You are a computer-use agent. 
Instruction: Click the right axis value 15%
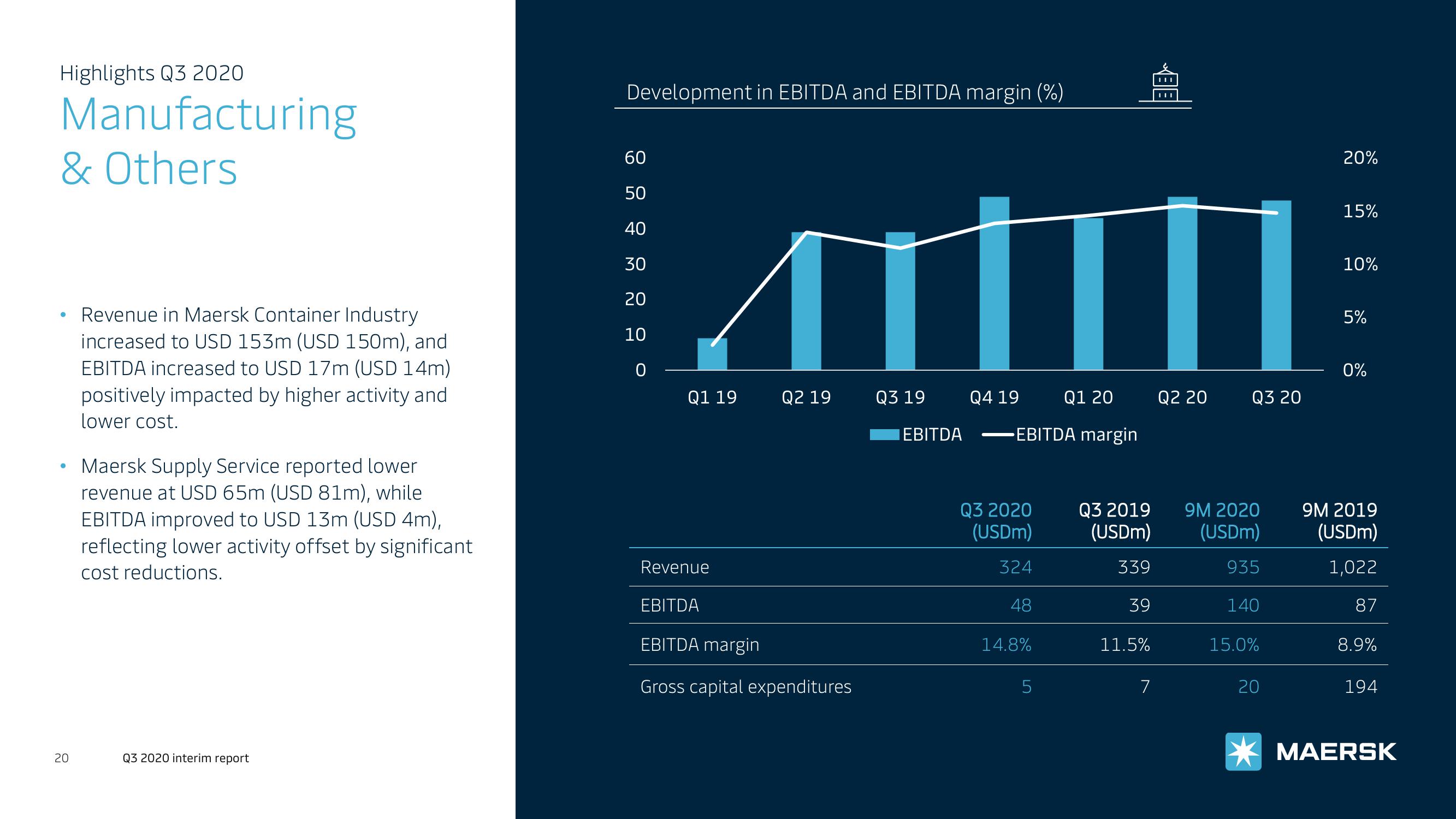pyautogui.click(x=1360, y=211)
